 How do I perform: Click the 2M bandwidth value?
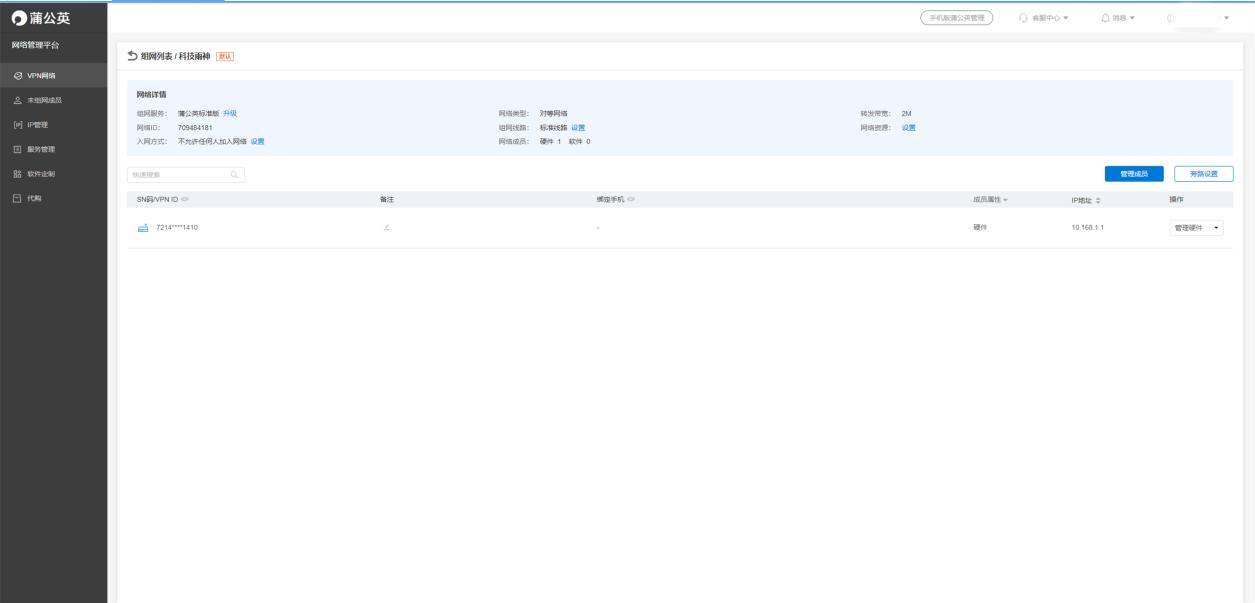coord(906,113)
